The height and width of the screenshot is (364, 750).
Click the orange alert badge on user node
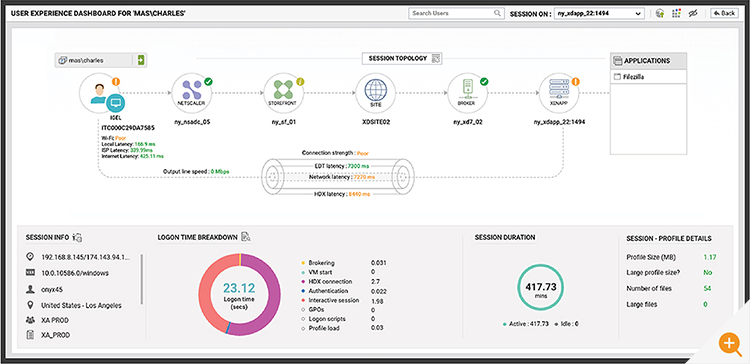(x=116, y=81)
